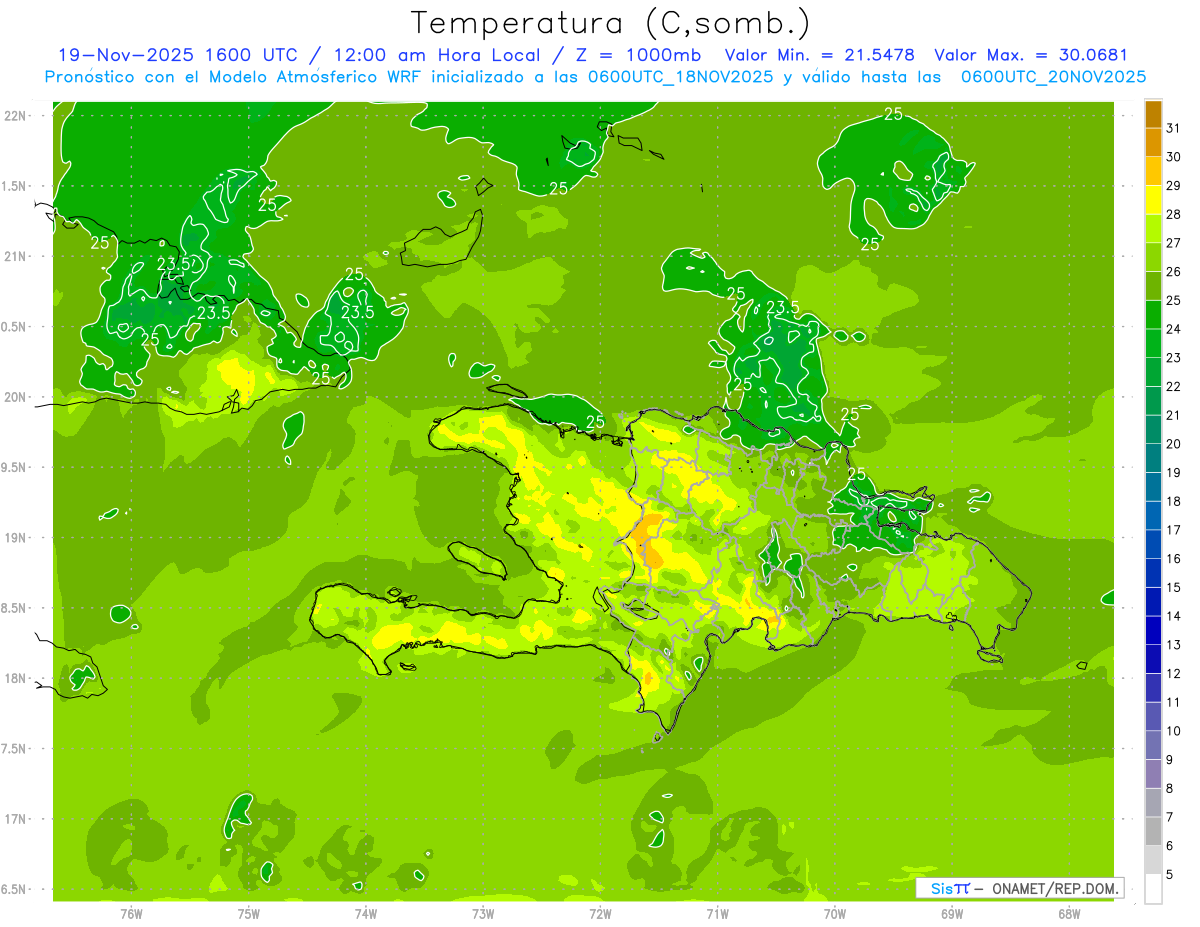Pick the teal legend band between 19 and 20

tap(1153, 458)
